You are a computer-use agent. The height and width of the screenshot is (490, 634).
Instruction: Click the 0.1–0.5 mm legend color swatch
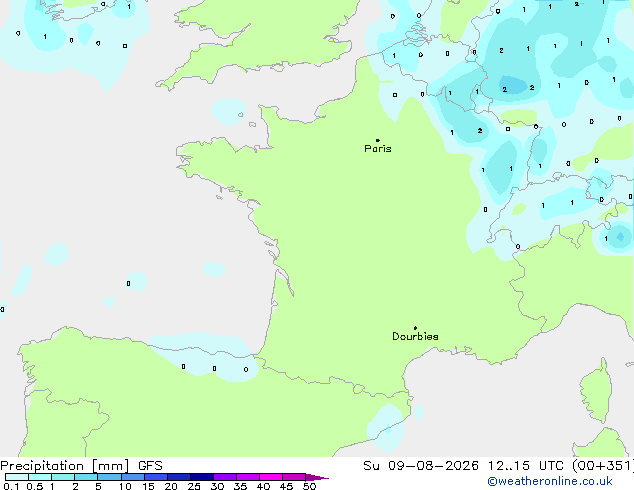pyautogui.click(x=17, y=477)
